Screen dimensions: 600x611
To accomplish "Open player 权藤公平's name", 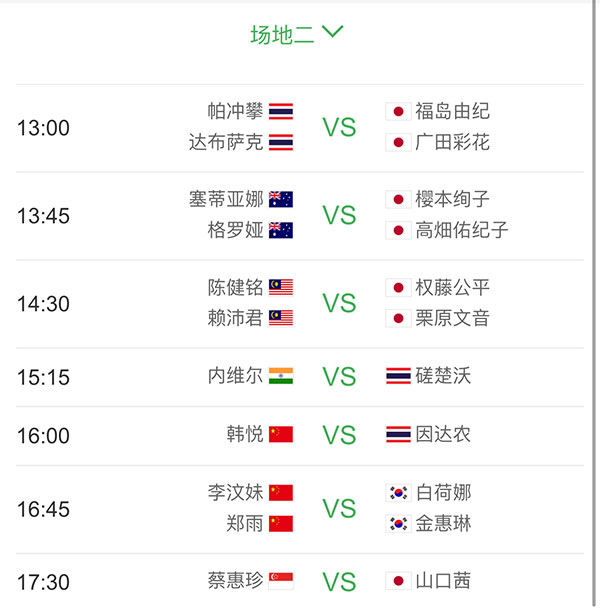I will (x=453, y=287).
